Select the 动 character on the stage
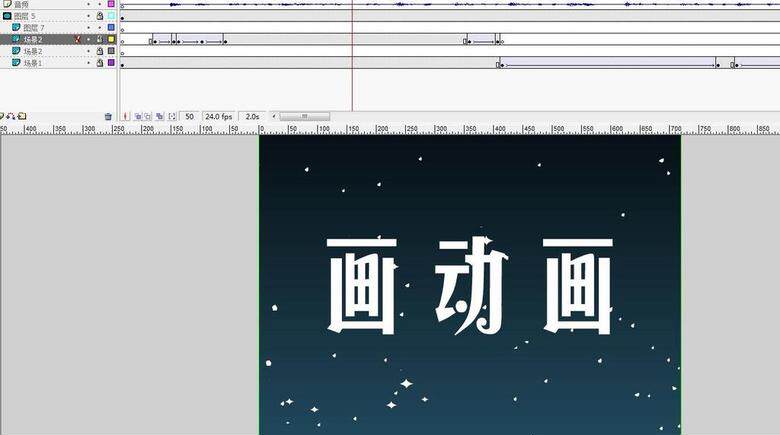The width and height of the screenshot is (780, 435). click(471, 286)
